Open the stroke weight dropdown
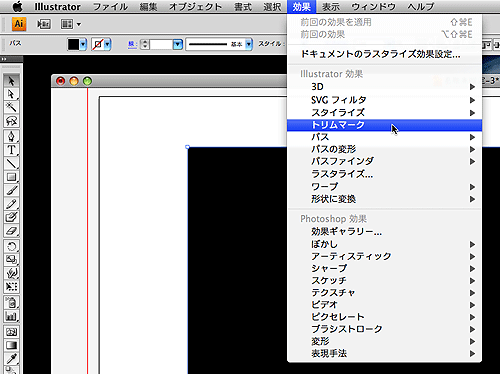 [178, 44]
